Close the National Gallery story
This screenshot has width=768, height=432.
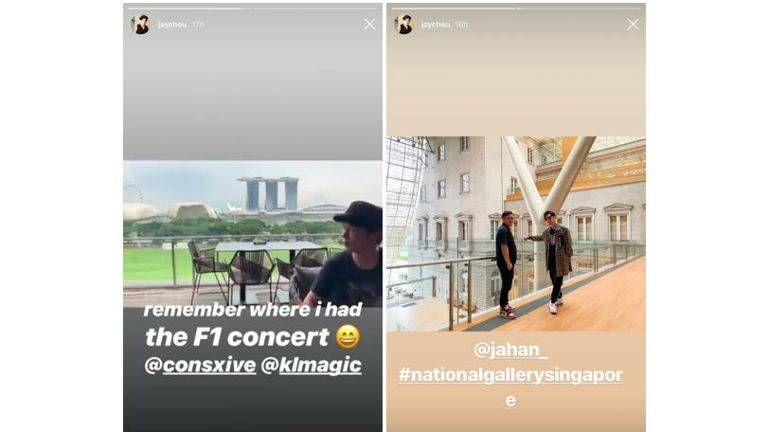(x=633, y=24)
